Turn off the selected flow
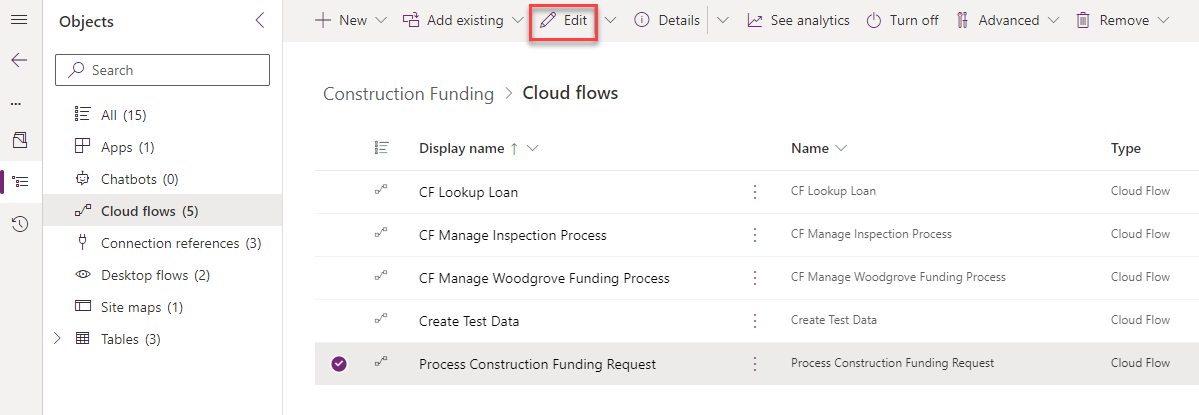The image size is (1199, 415). [x=902, y=20]
